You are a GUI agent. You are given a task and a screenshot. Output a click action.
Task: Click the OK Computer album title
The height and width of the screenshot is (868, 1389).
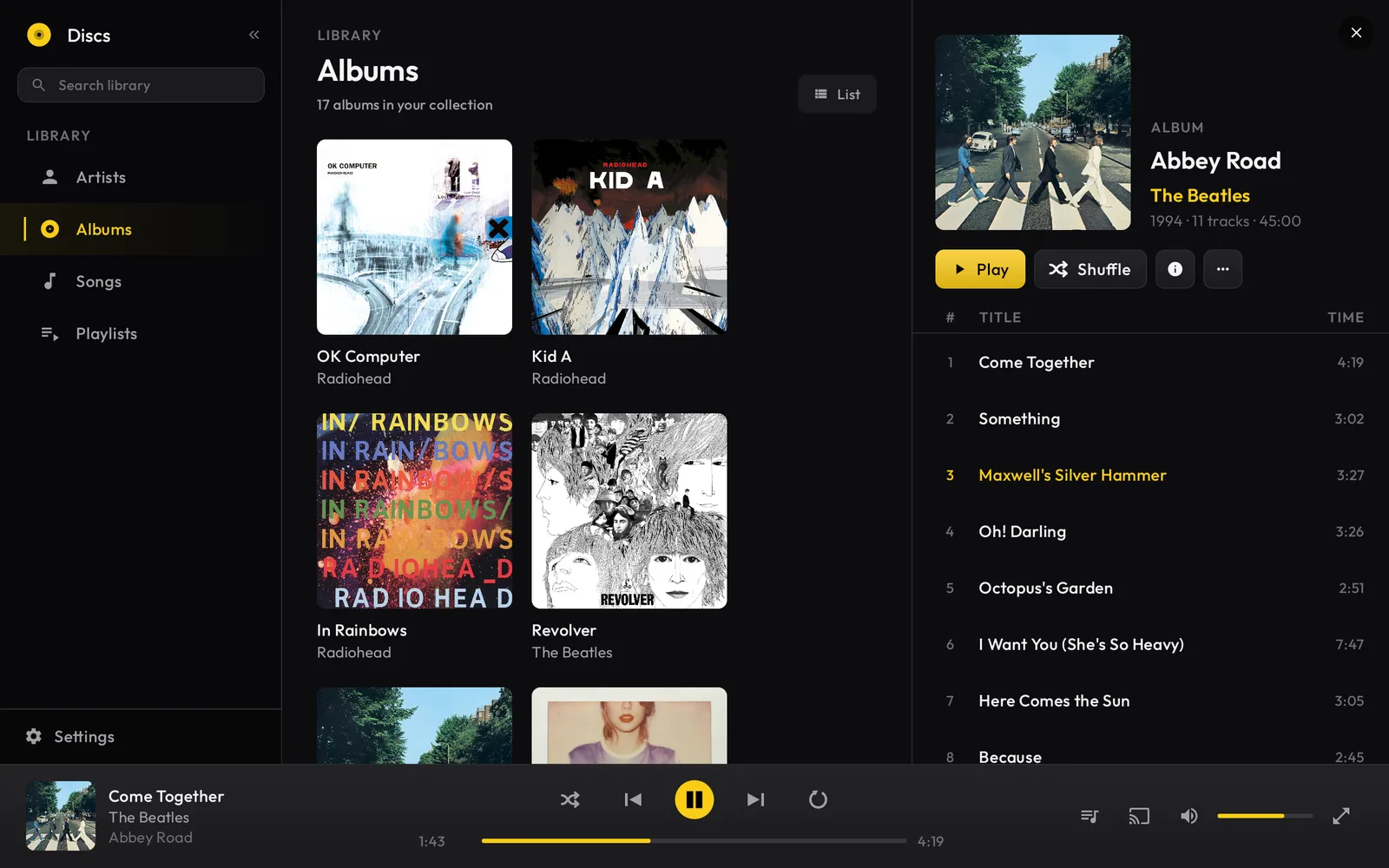pos(368,356)
